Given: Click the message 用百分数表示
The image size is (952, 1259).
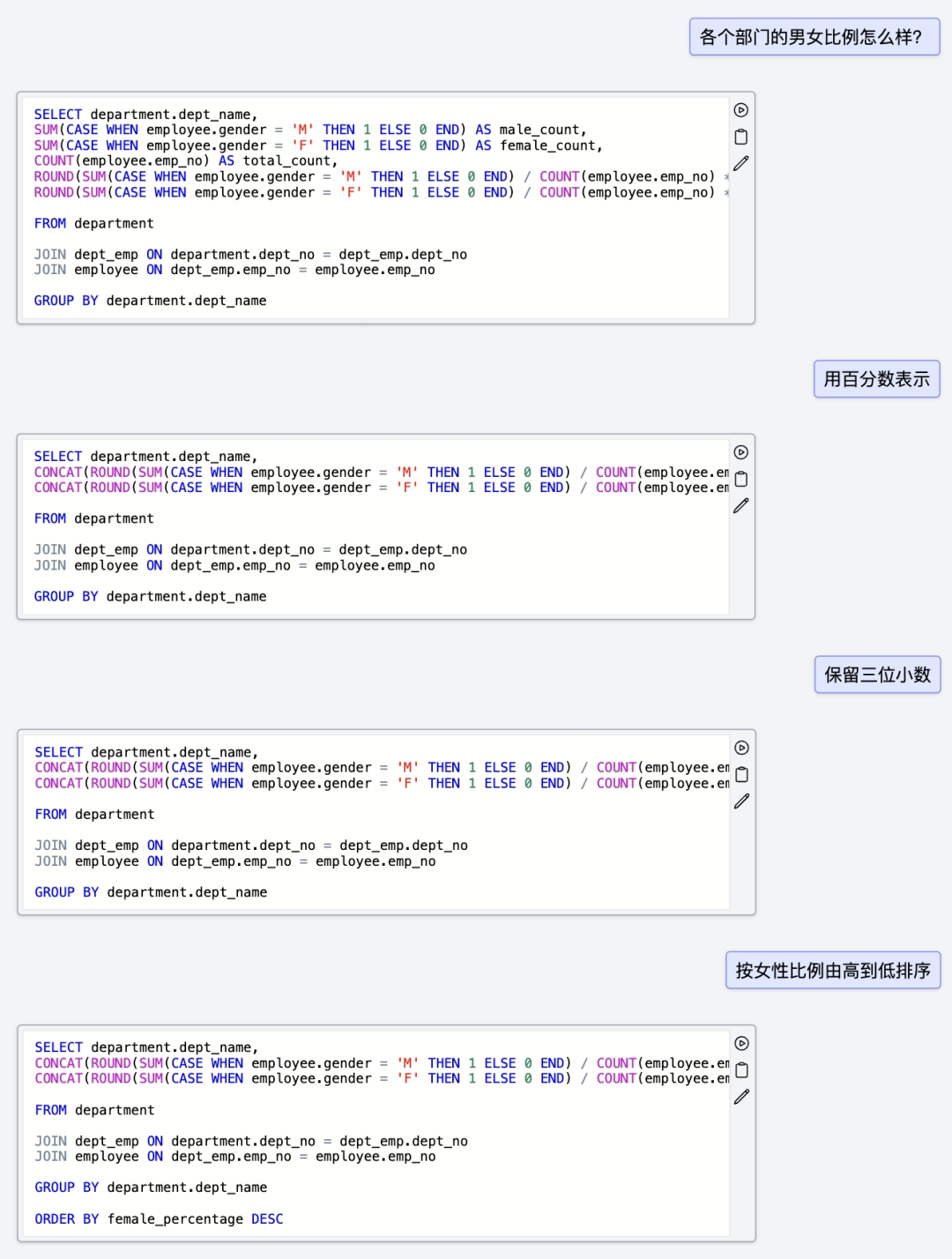Looking at the screenshot, I should coord(877,379).
